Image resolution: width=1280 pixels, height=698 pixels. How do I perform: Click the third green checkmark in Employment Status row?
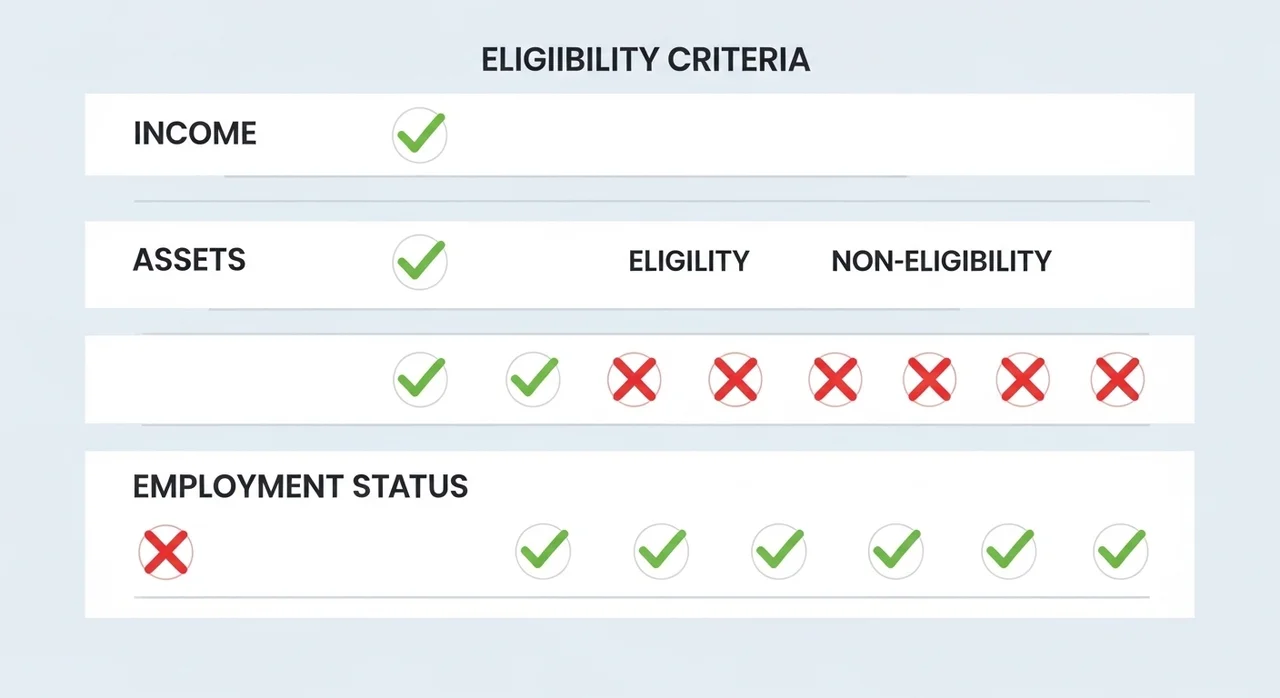(779, 551)
